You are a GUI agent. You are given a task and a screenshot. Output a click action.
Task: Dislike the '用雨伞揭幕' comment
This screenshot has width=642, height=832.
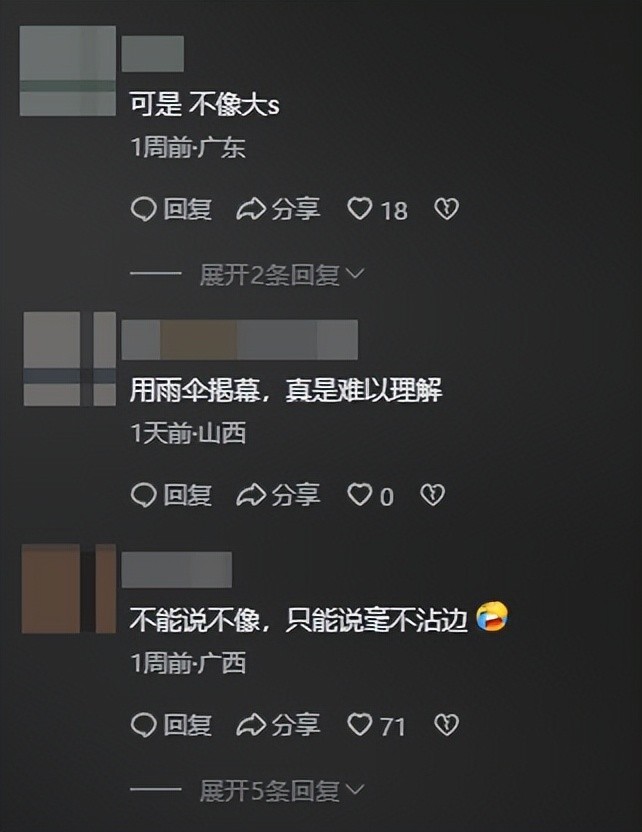click(x=432, y=496)
